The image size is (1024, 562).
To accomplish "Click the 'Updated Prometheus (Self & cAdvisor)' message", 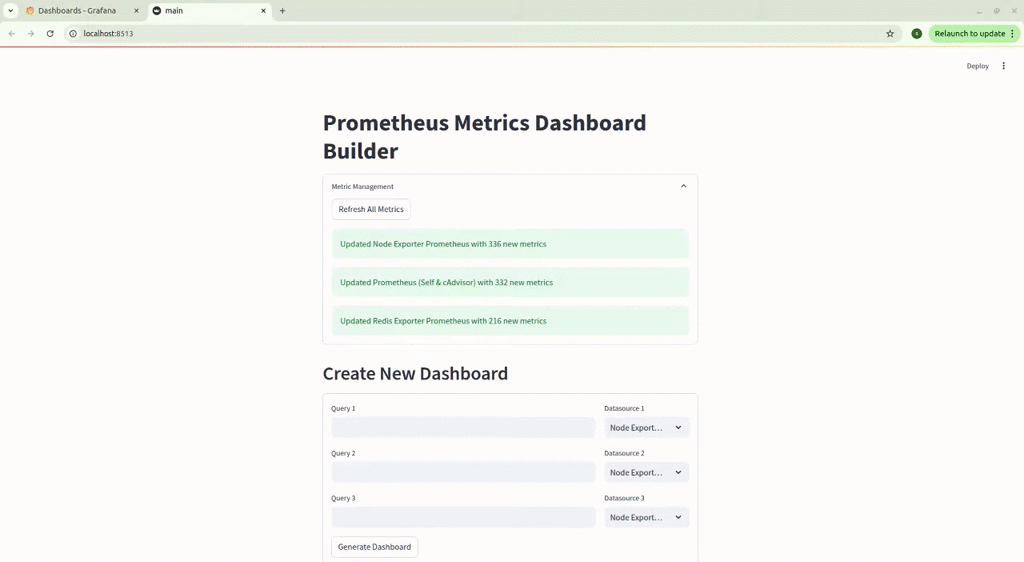I will pos(510,282).
